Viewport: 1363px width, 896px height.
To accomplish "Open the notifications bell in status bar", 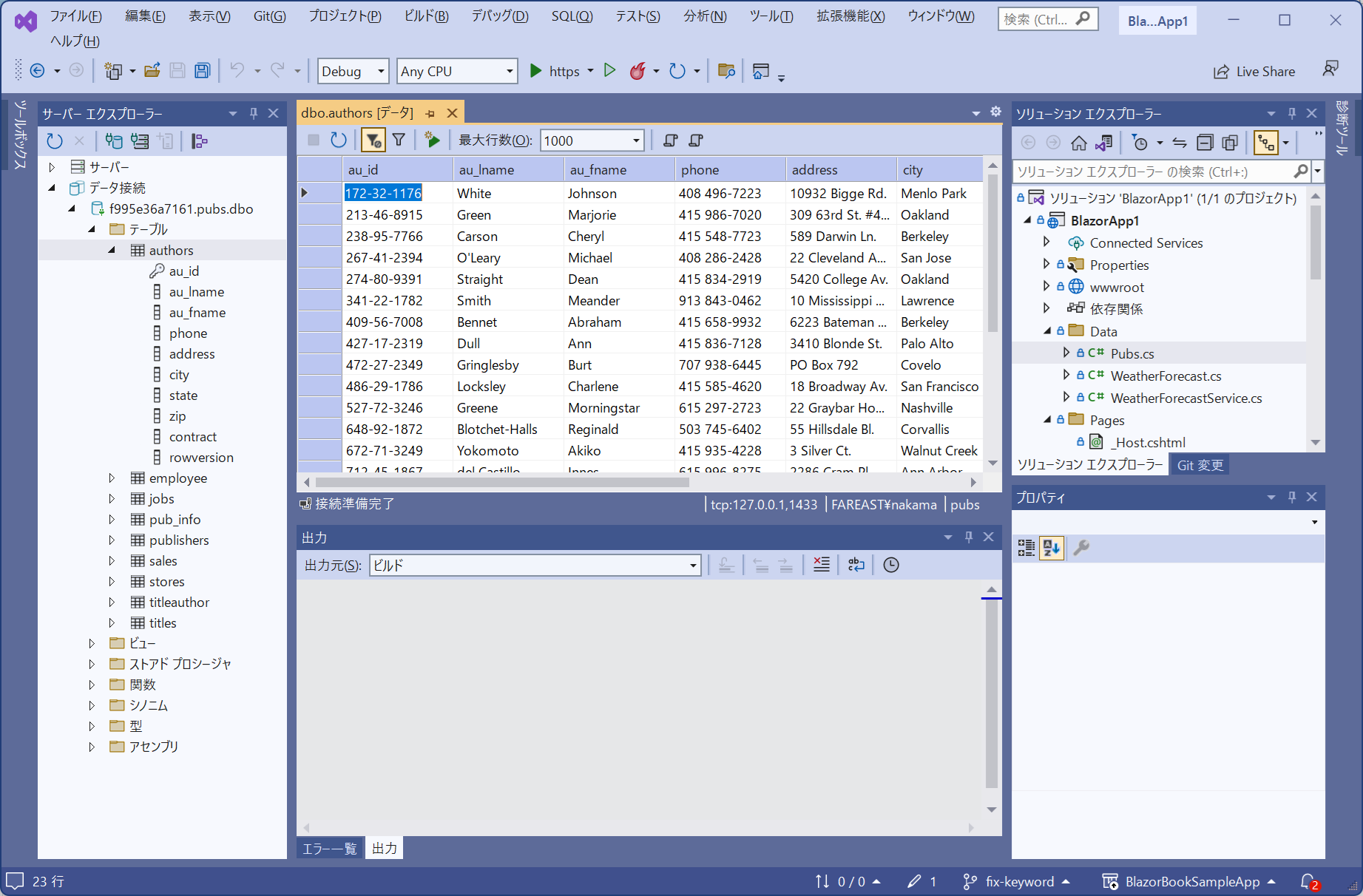I will pyautogui.click(x=1309, y=881).
